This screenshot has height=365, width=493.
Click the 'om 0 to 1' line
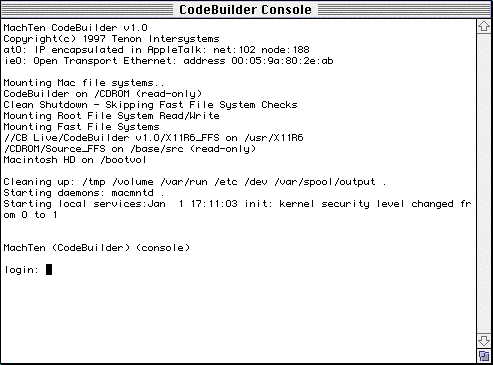[30, 215]
